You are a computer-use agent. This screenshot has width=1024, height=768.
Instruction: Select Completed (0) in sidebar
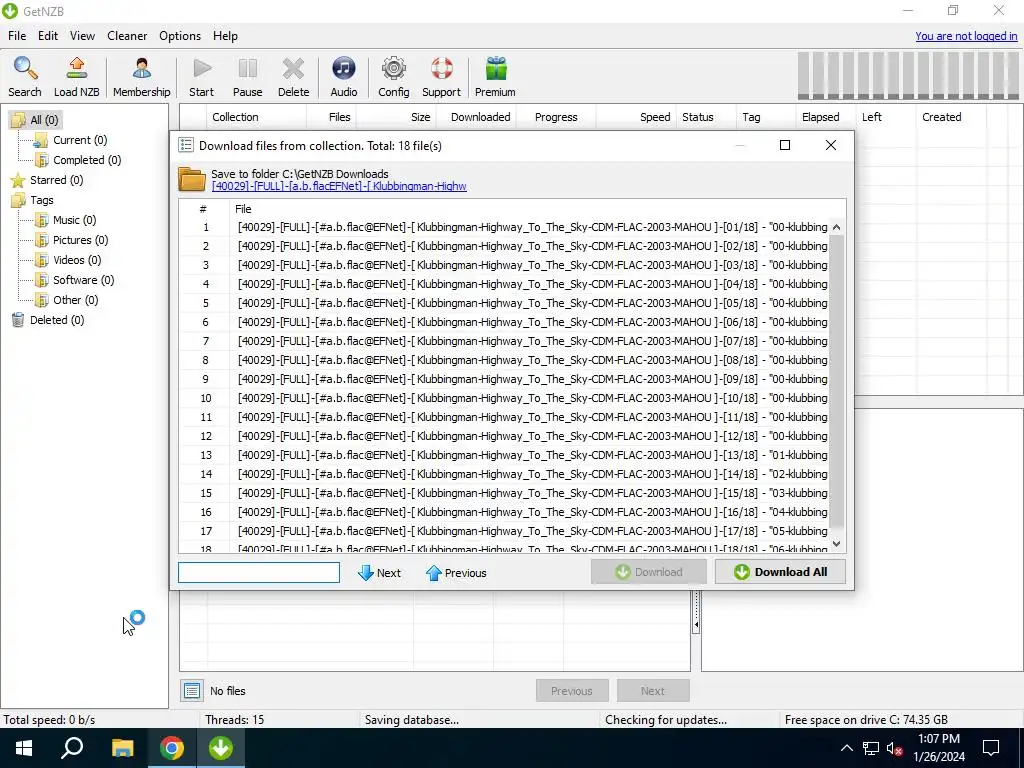pos(78,160)
